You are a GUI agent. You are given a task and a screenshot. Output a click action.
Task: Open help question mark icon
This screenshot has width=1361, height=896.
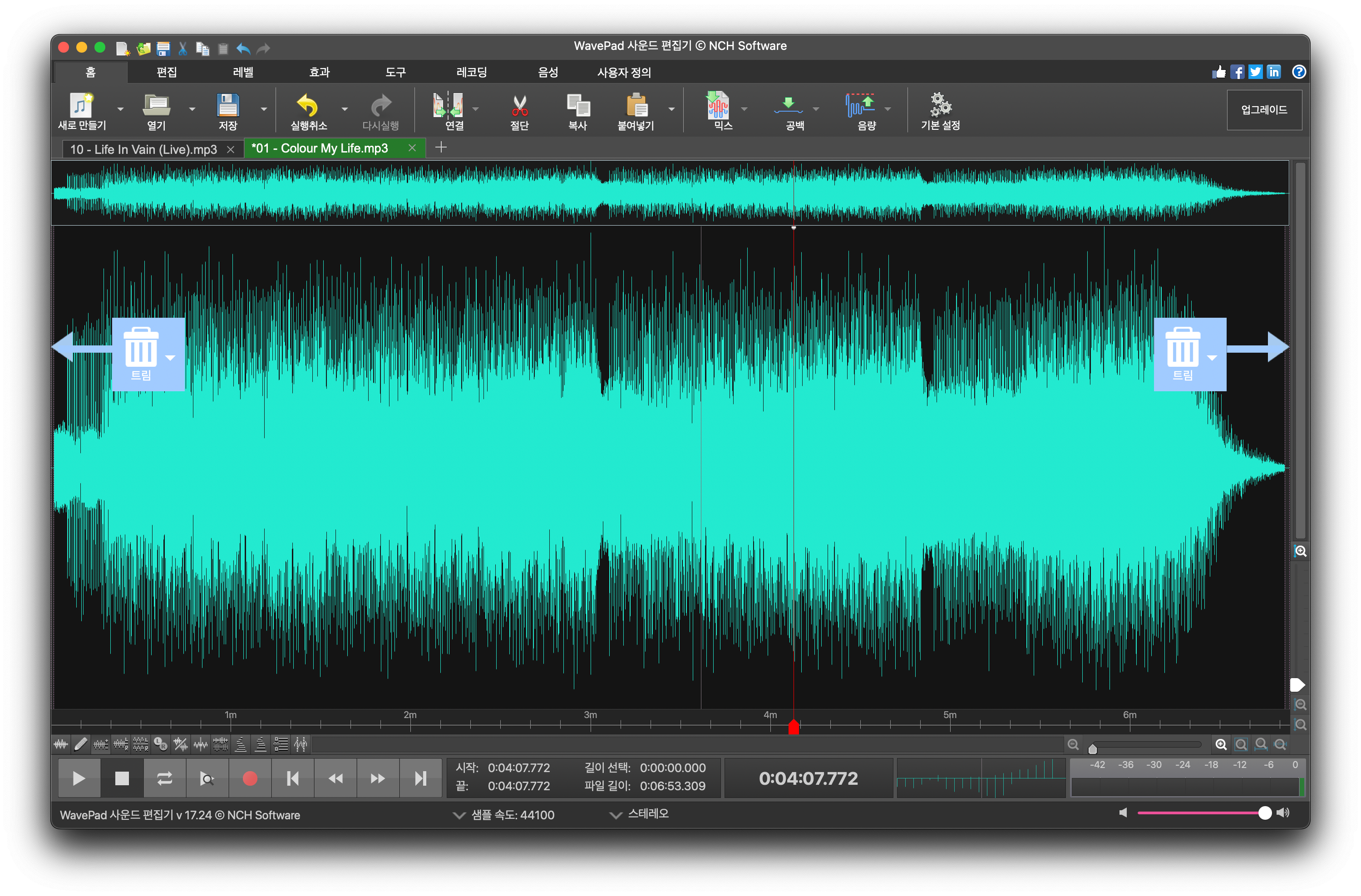1299,72
